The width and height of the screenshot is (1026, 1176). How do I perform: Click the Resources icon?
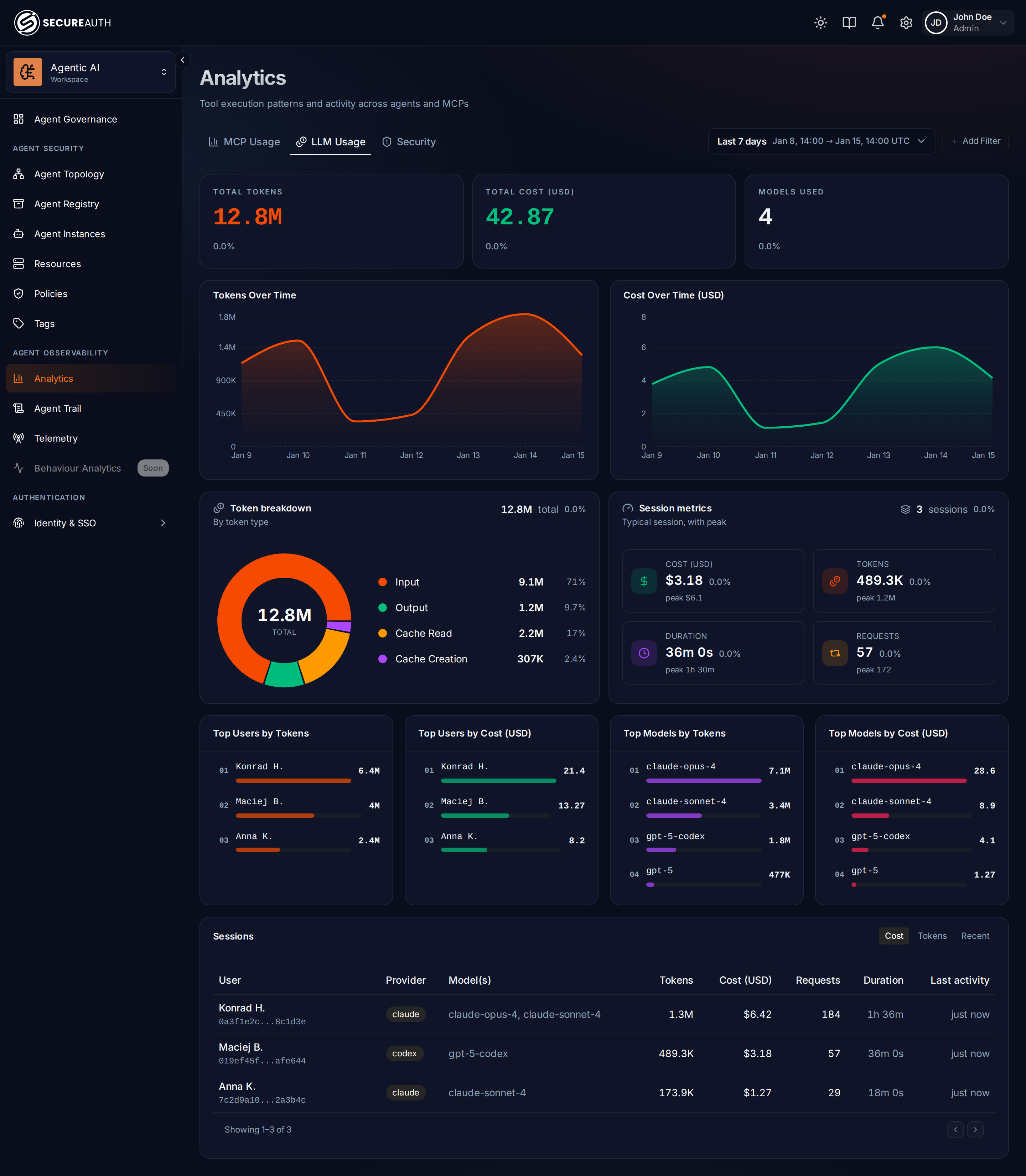19,263
